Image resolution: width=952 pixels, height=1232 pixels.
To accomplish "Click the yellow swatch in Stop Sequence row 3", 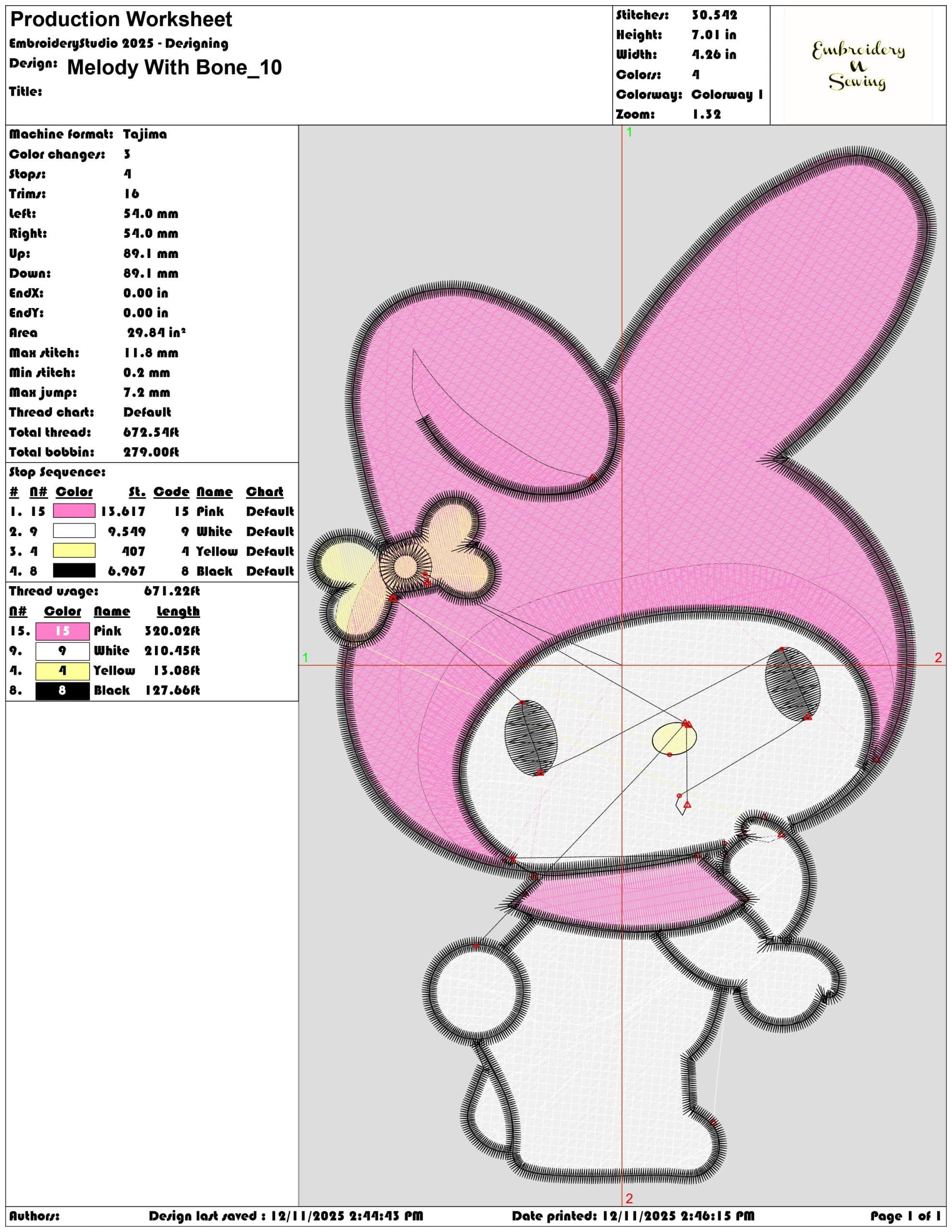I will [x=74, y=551].
